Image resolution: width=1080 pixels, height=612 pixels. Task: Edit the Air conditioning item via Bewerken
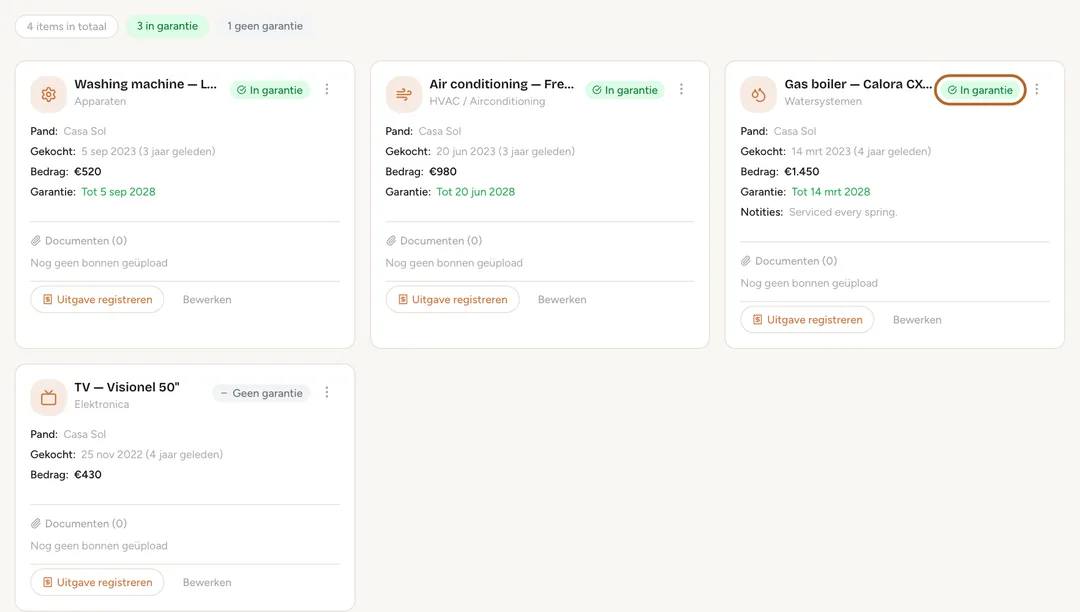click(562, 299)
